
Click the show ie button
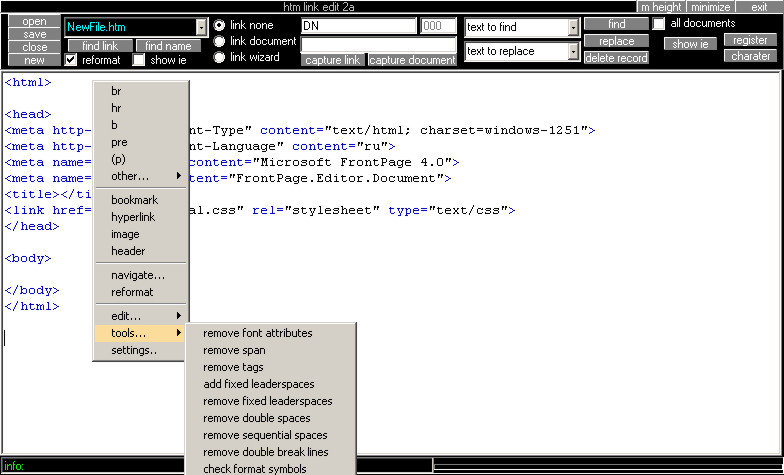pos(690,44)
